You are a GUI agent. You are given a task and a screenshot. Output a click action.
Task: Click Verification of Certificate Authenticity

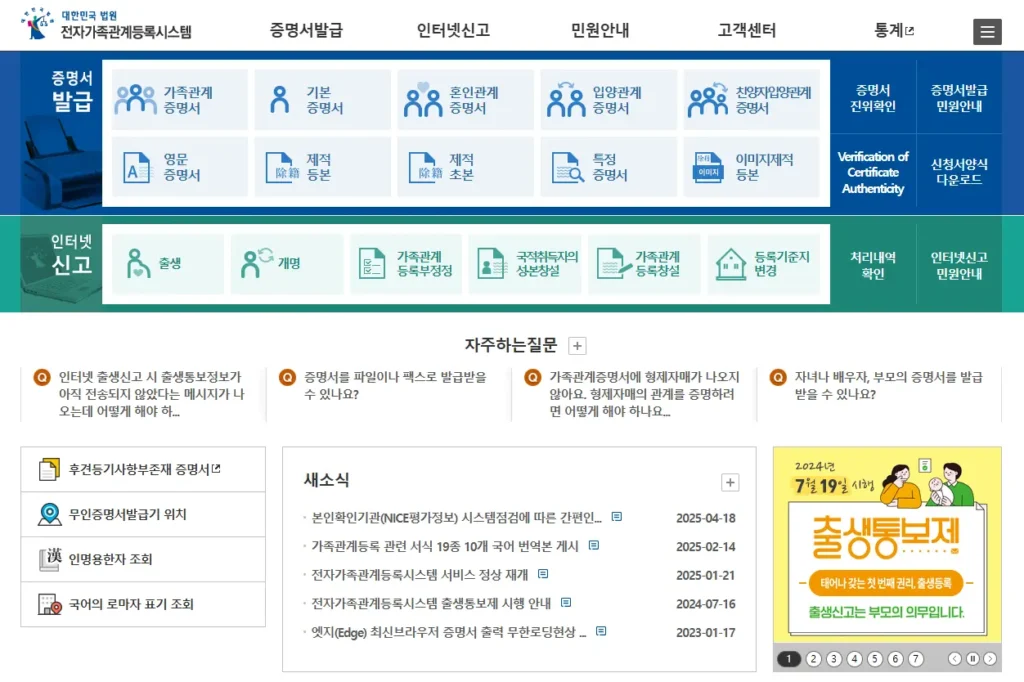click(x=872, y=172)
